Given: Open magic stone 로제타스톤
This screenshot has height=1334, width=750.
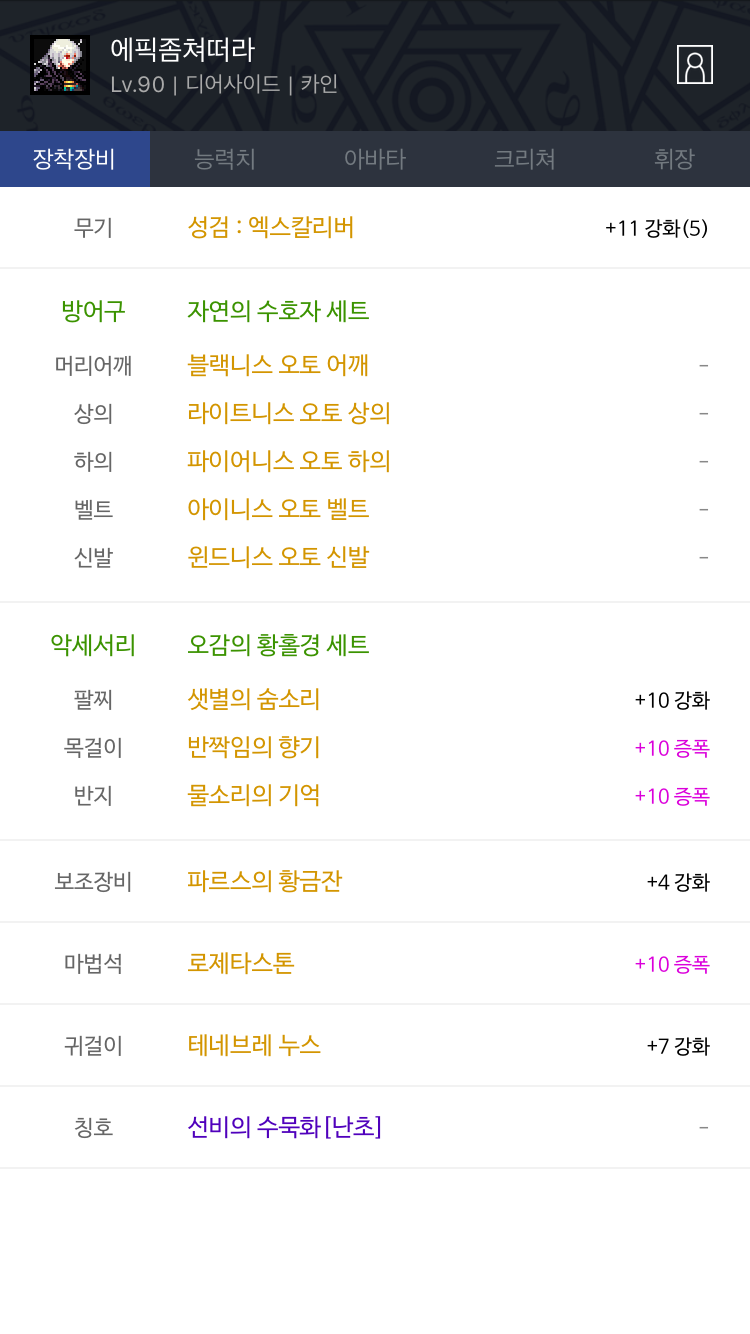Looking at the screenshot, I should (x=241, y=963).
